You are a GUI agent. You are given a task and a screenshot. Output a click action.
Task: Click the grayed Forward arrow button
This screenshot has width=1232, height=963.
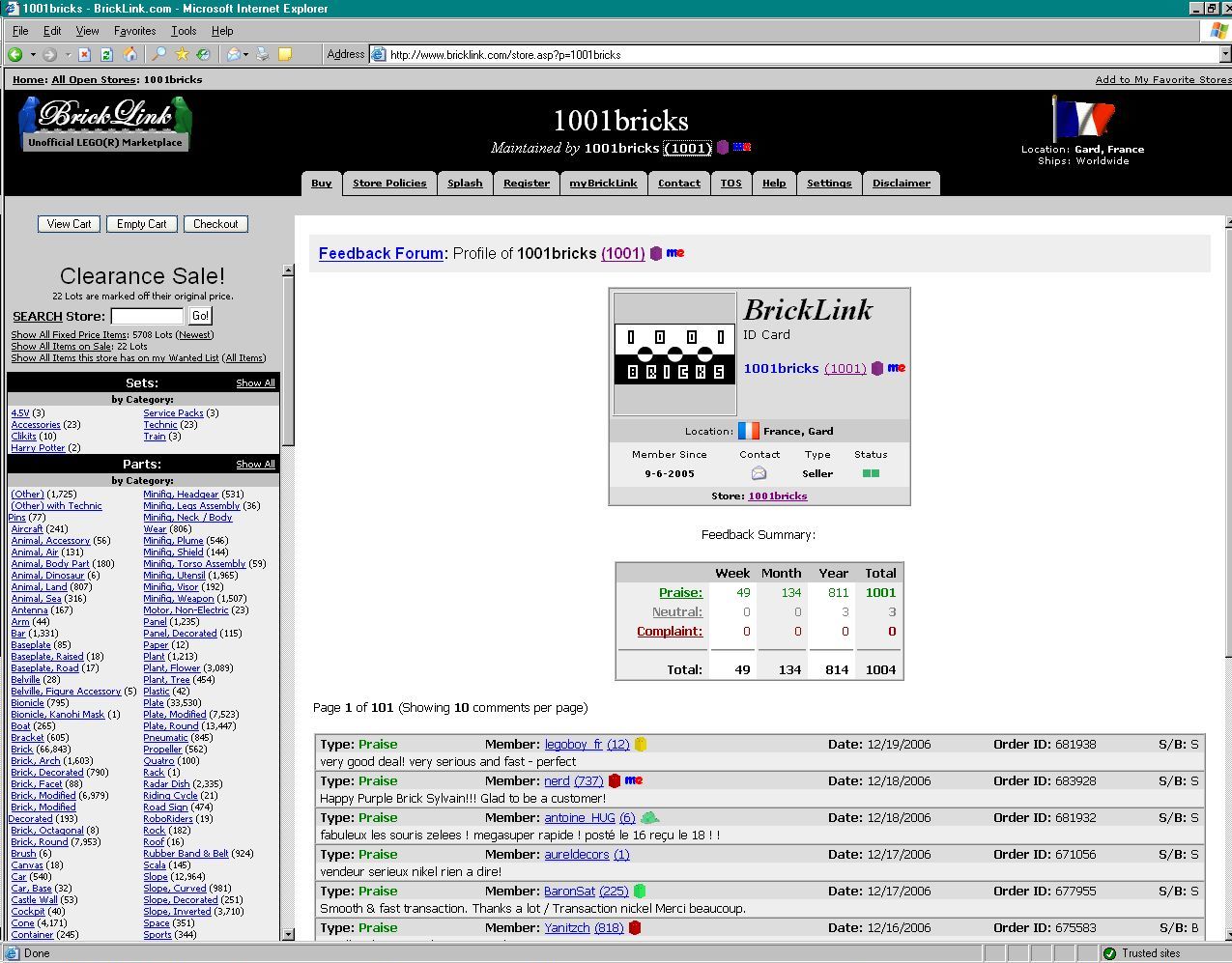tap(49, 55)
